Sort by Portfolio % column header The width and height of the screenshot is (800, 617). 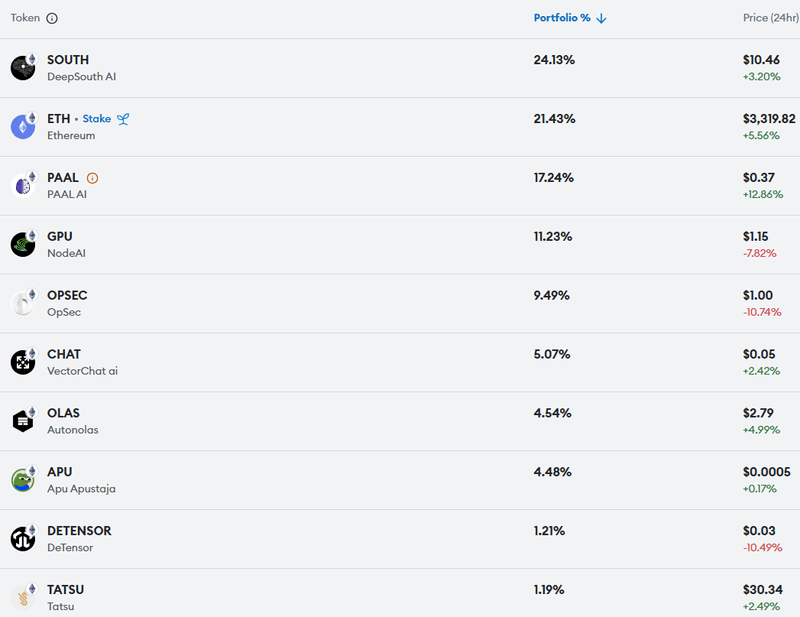(561, 18)
